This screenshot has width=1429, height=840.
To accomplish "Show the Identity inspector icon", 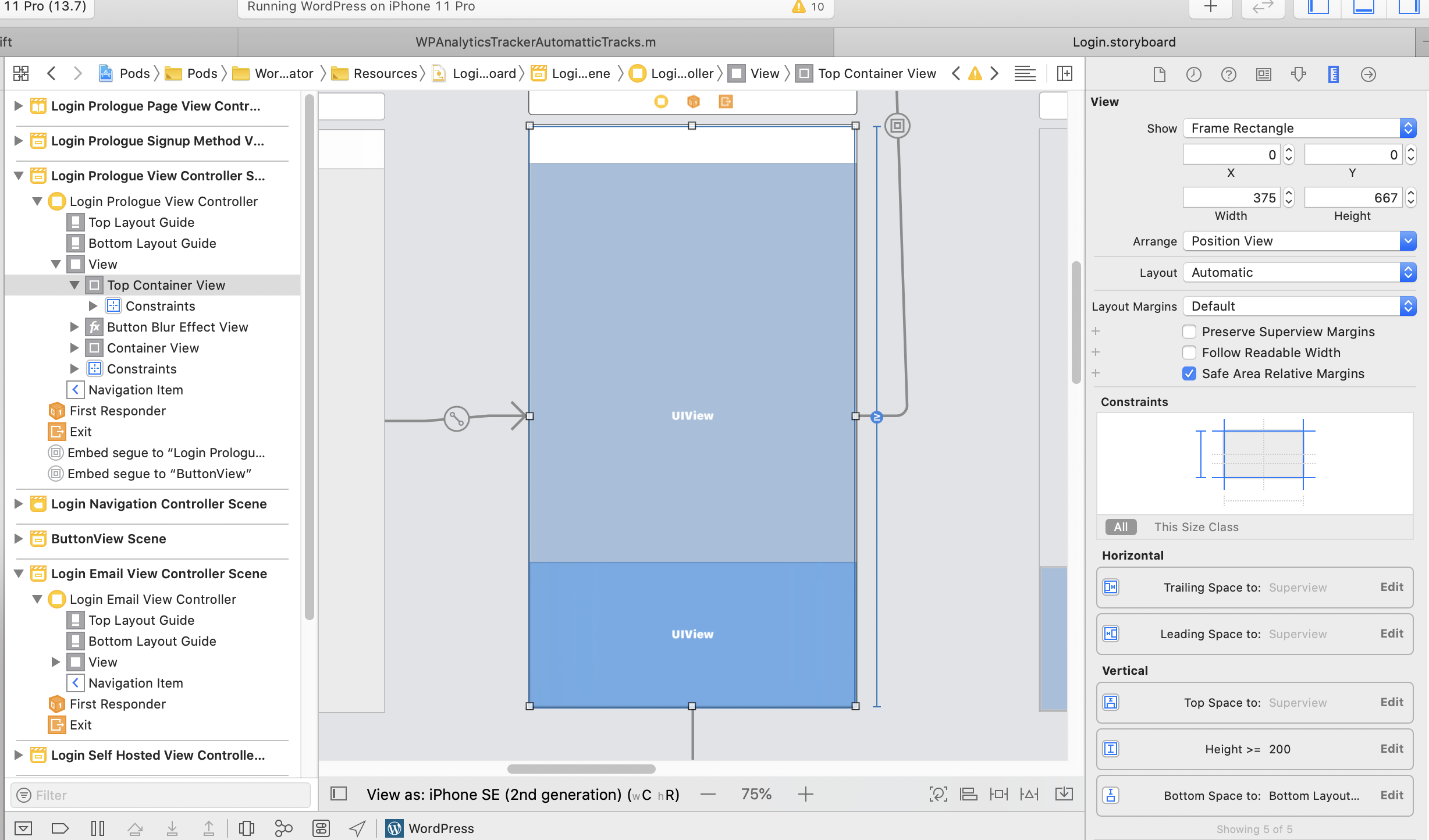I will (x=1263, y=74).
